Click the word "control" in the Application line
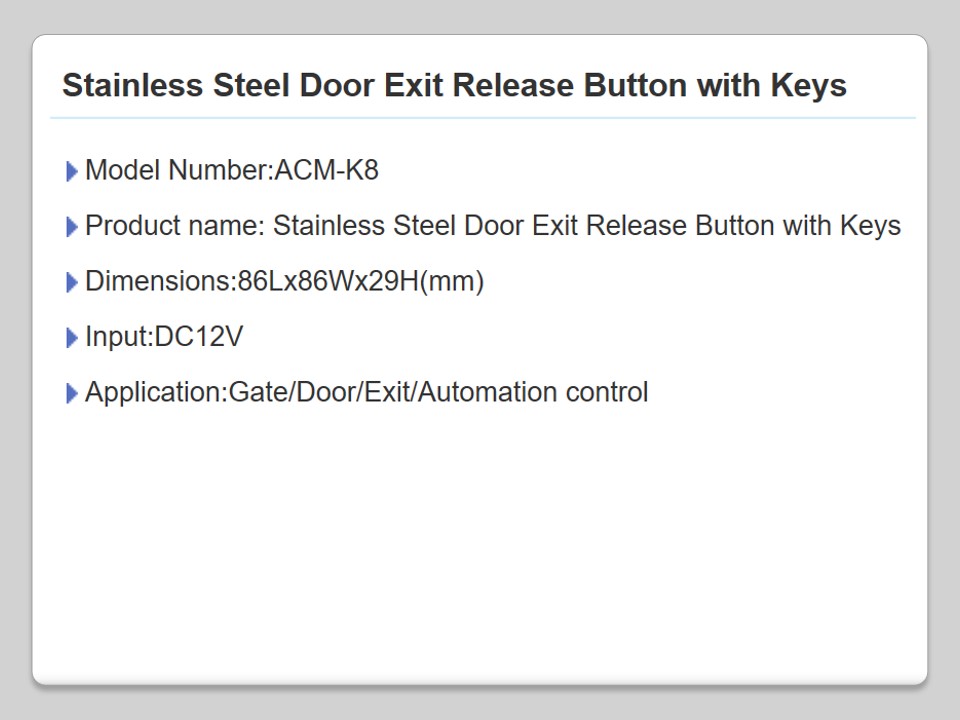The image size is (960, 720). 607,392
